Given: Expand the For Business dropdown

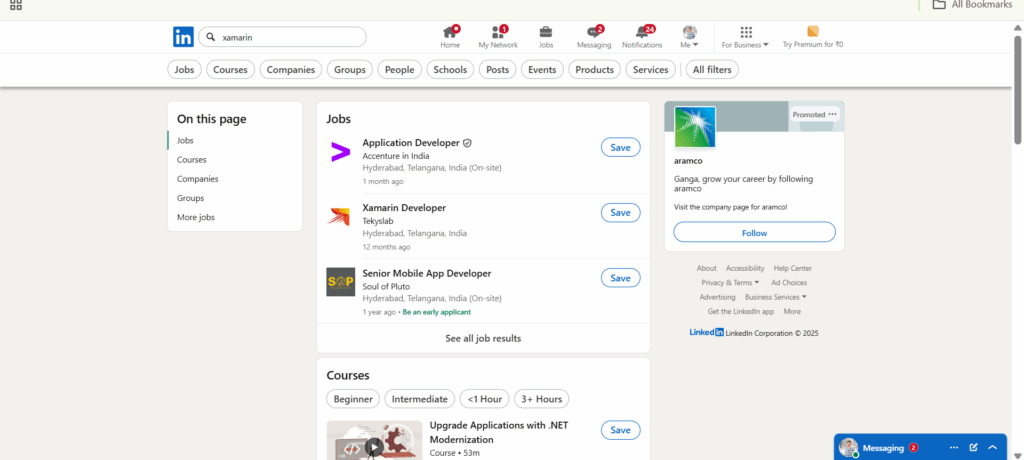Looking at the screenshot, I should (x=745, y=44).
